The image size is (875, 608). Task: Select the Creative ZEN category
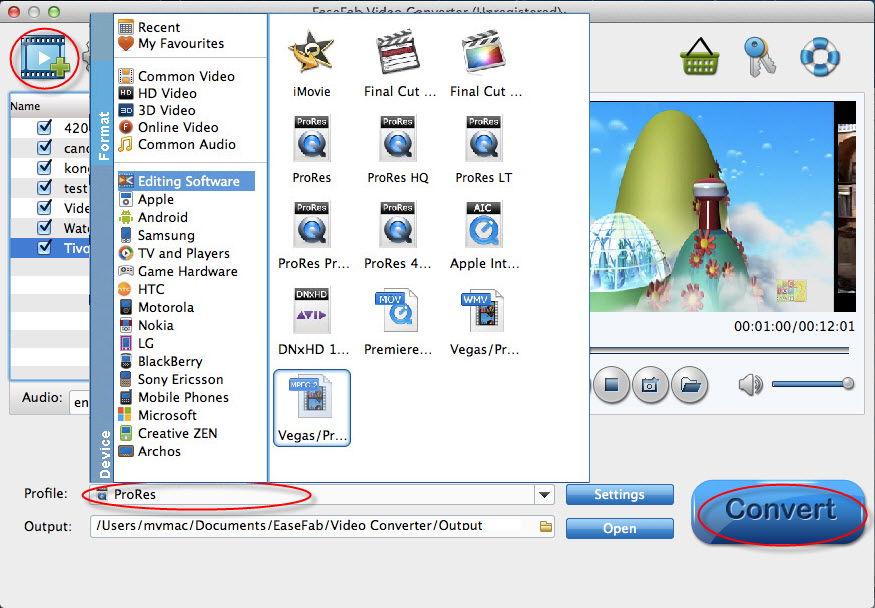167,433
